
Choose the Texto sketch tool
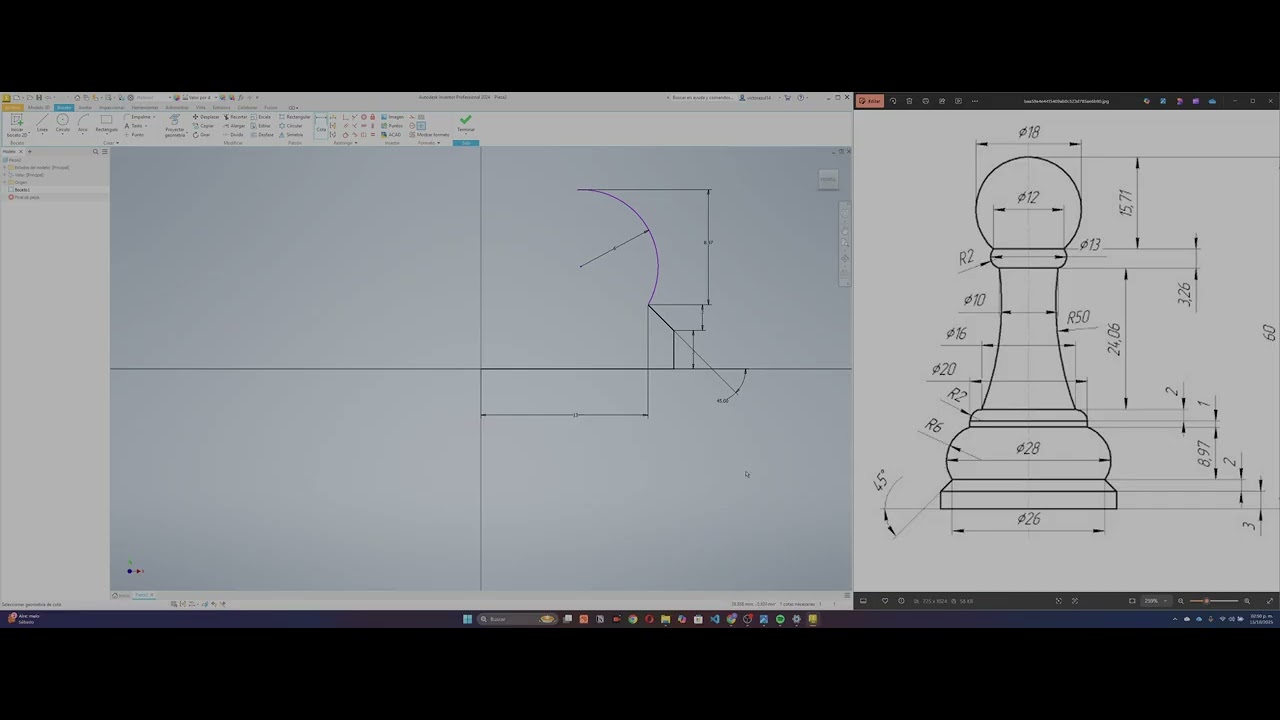[x=134, y=126]
